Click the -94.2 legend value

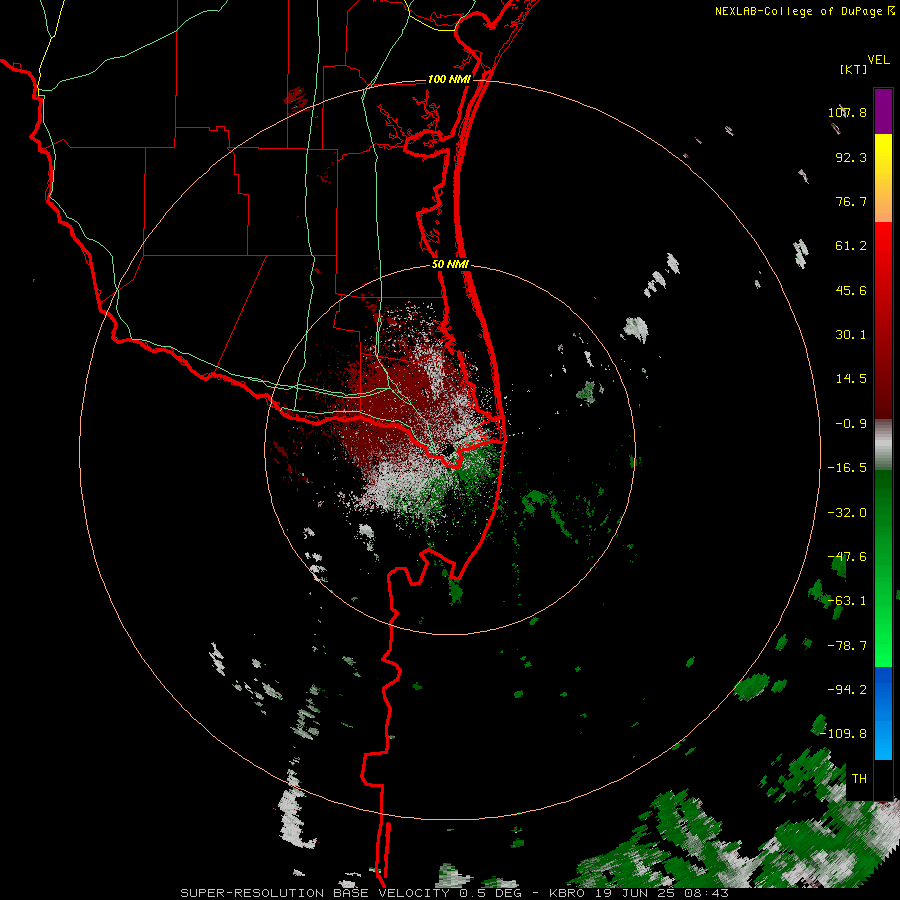pyautogui.click(x=847, y=689)
